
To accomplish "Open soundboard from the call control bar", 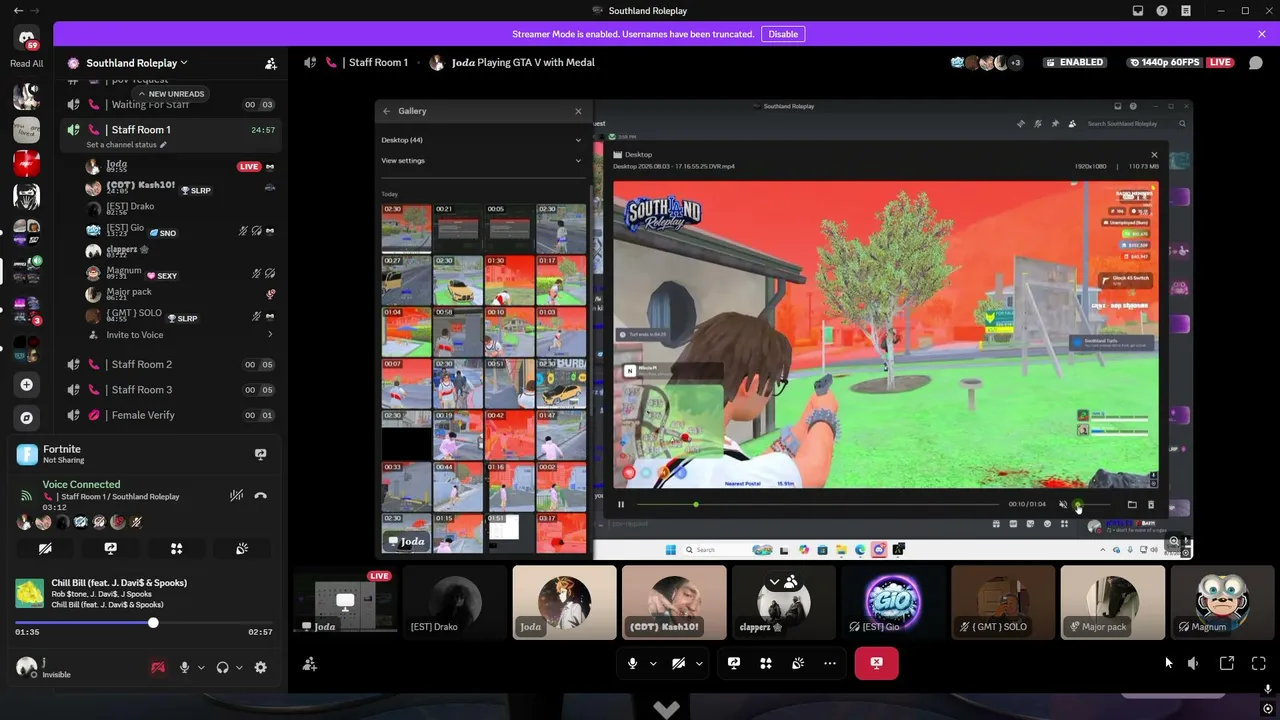I will pyautogui.click(x=798, y=663).
